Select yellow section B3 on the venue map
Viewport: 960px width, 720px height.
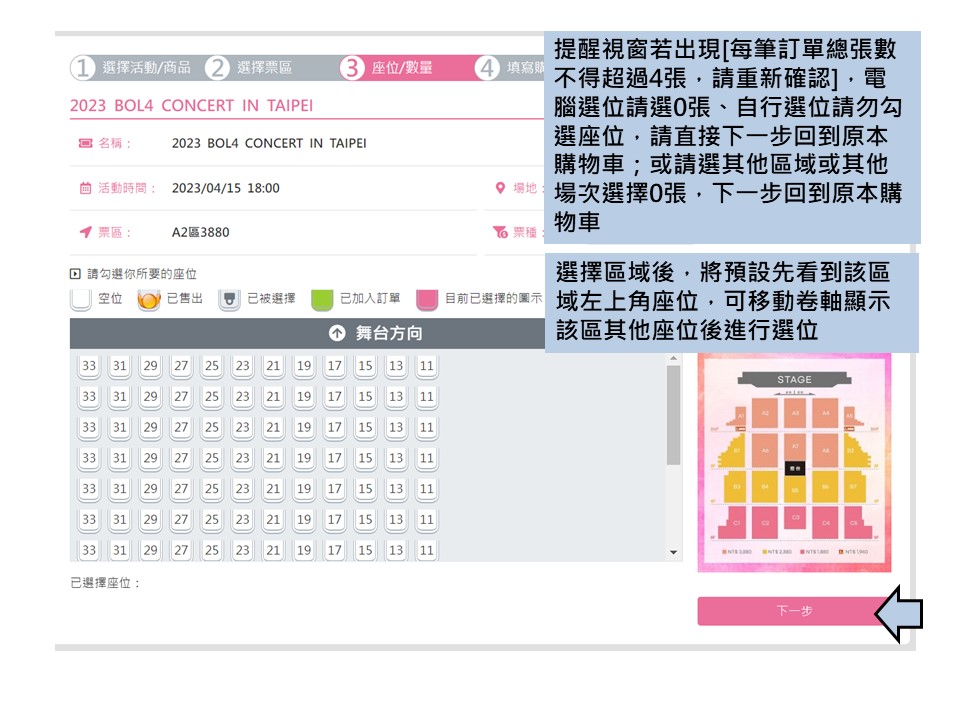coord(737,487)
